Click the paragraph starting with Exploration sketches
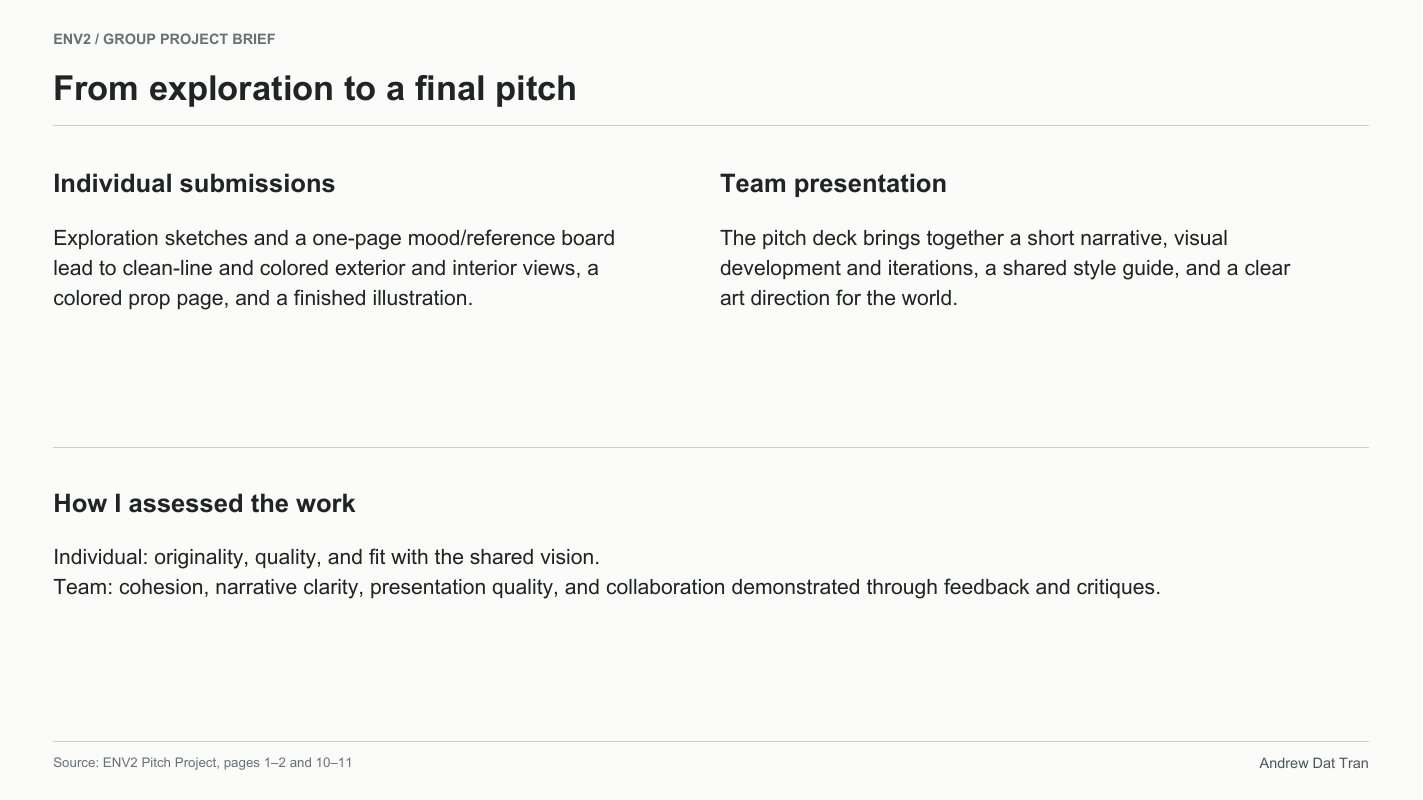Viewport: 1423px width, 800px height. (334, 268)
